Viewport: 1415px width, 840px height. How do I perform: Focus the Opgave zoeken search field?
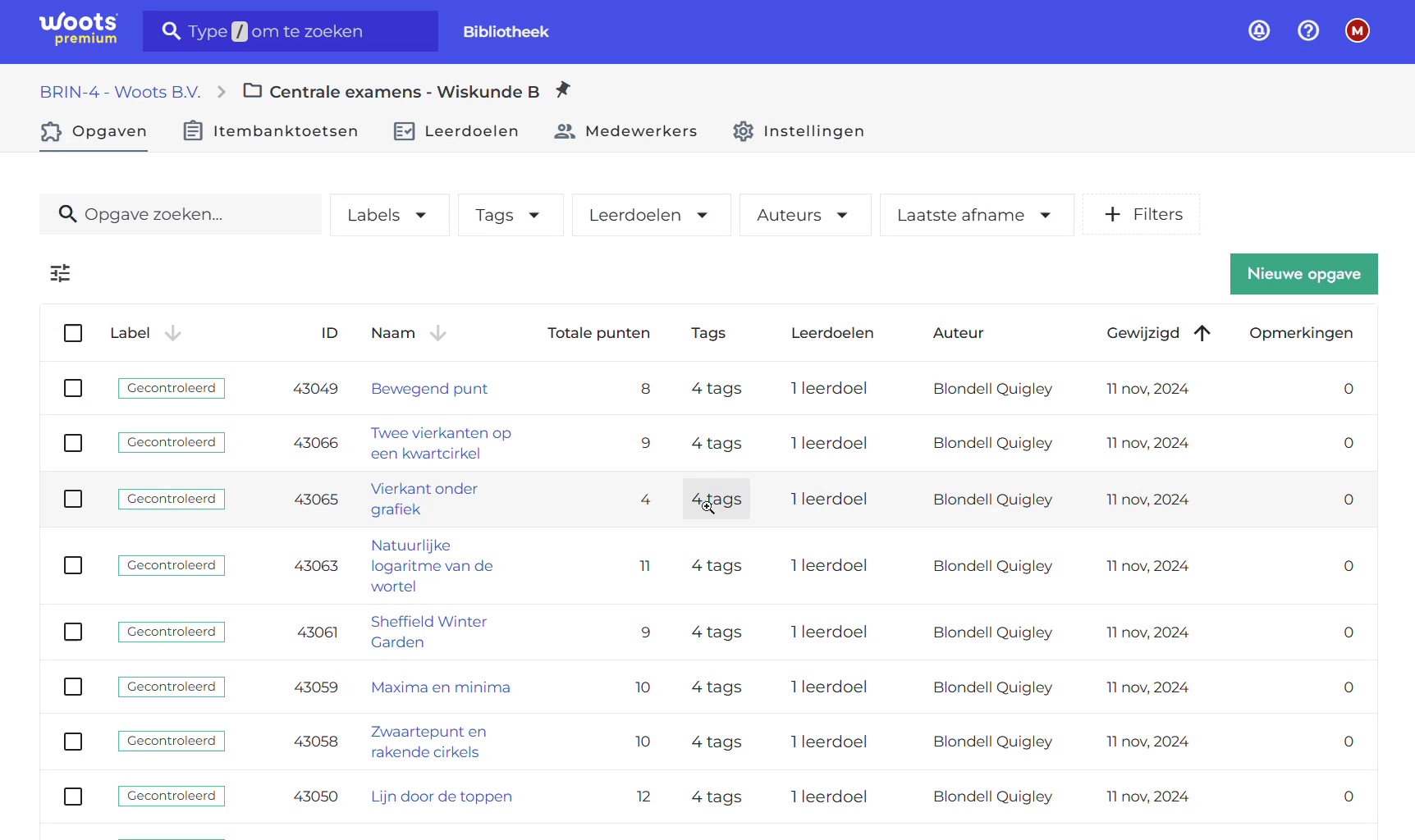pos(181,214)
